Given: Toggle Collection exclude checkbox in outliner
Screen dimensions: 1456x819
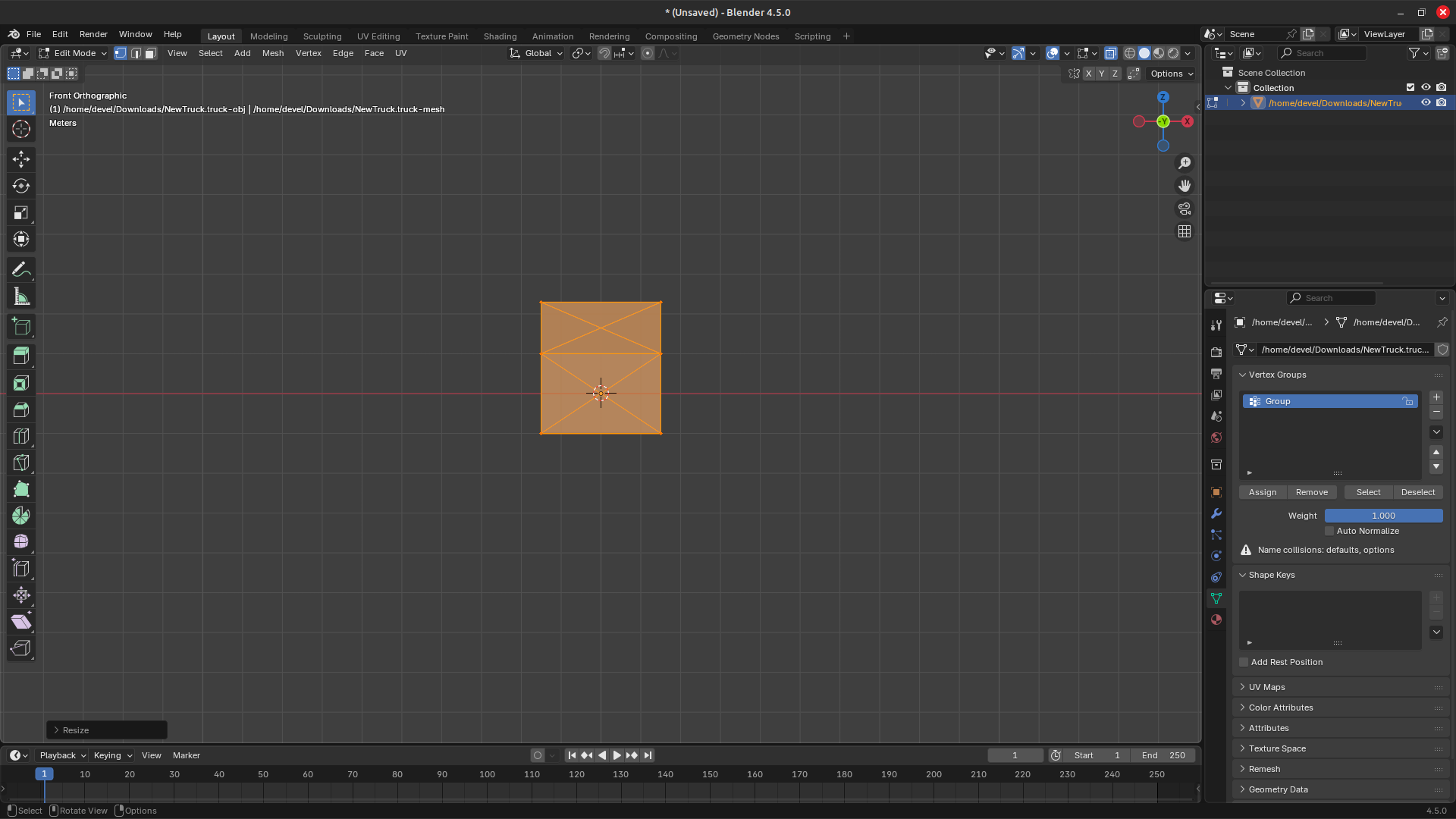Looking at the screenshot, I should point(1410,87).
